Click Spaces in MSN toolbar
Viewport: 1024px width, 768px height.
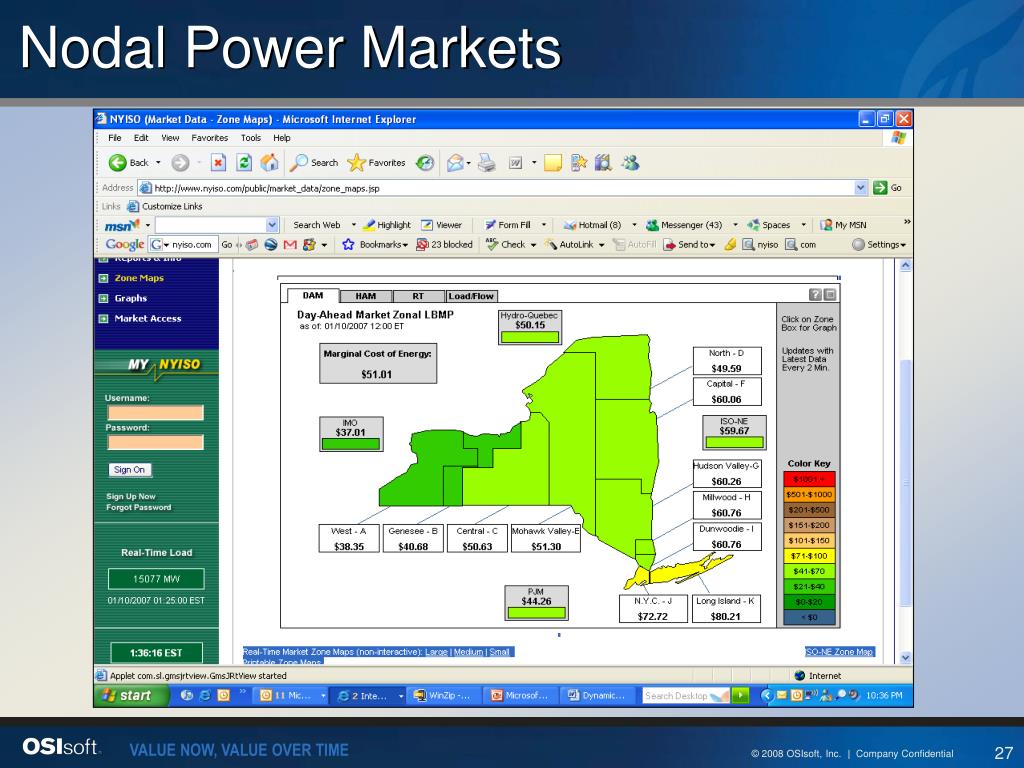pos(769,225)
